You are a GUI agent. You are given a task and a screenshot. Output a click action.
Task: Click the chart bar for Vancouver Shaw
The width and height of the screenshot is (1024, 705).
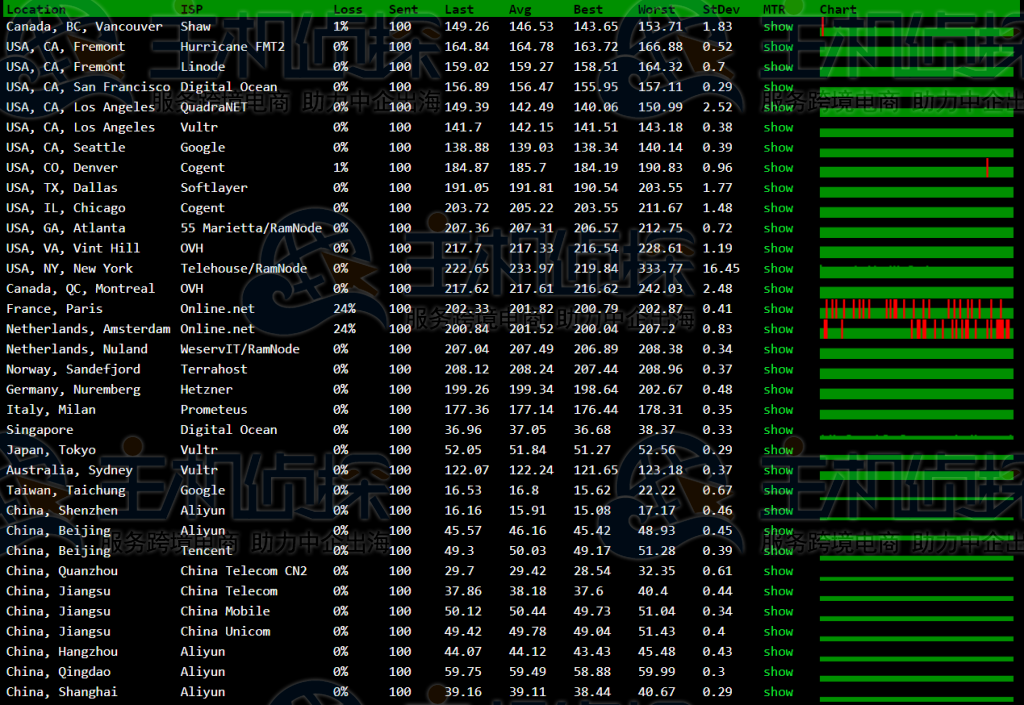coord(916,27)
